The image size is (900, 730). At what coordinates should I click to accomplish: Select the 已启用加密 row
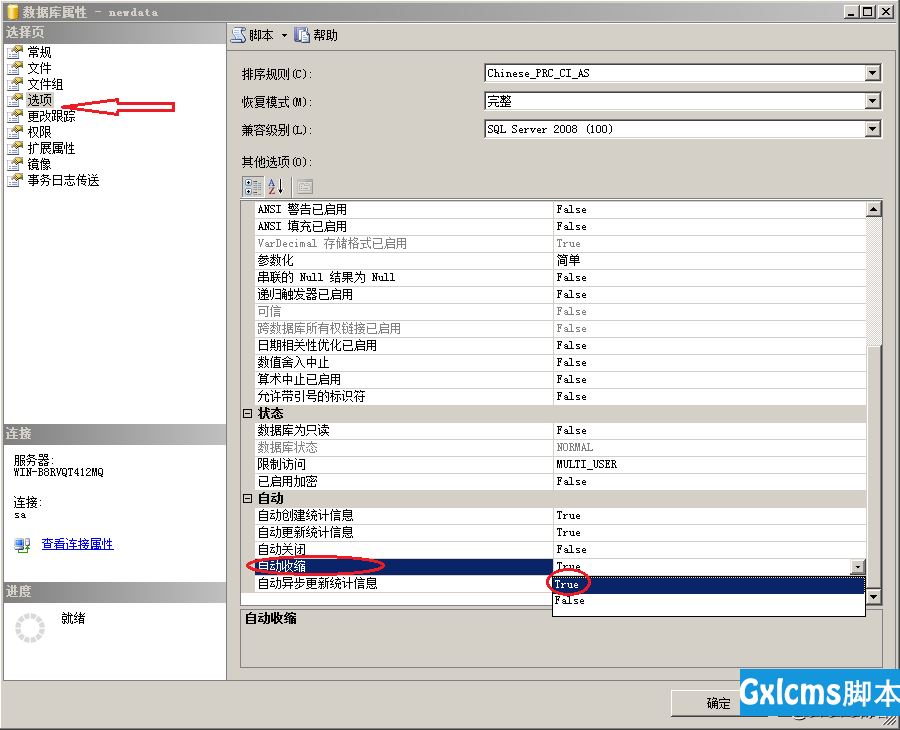pos(560,481)
